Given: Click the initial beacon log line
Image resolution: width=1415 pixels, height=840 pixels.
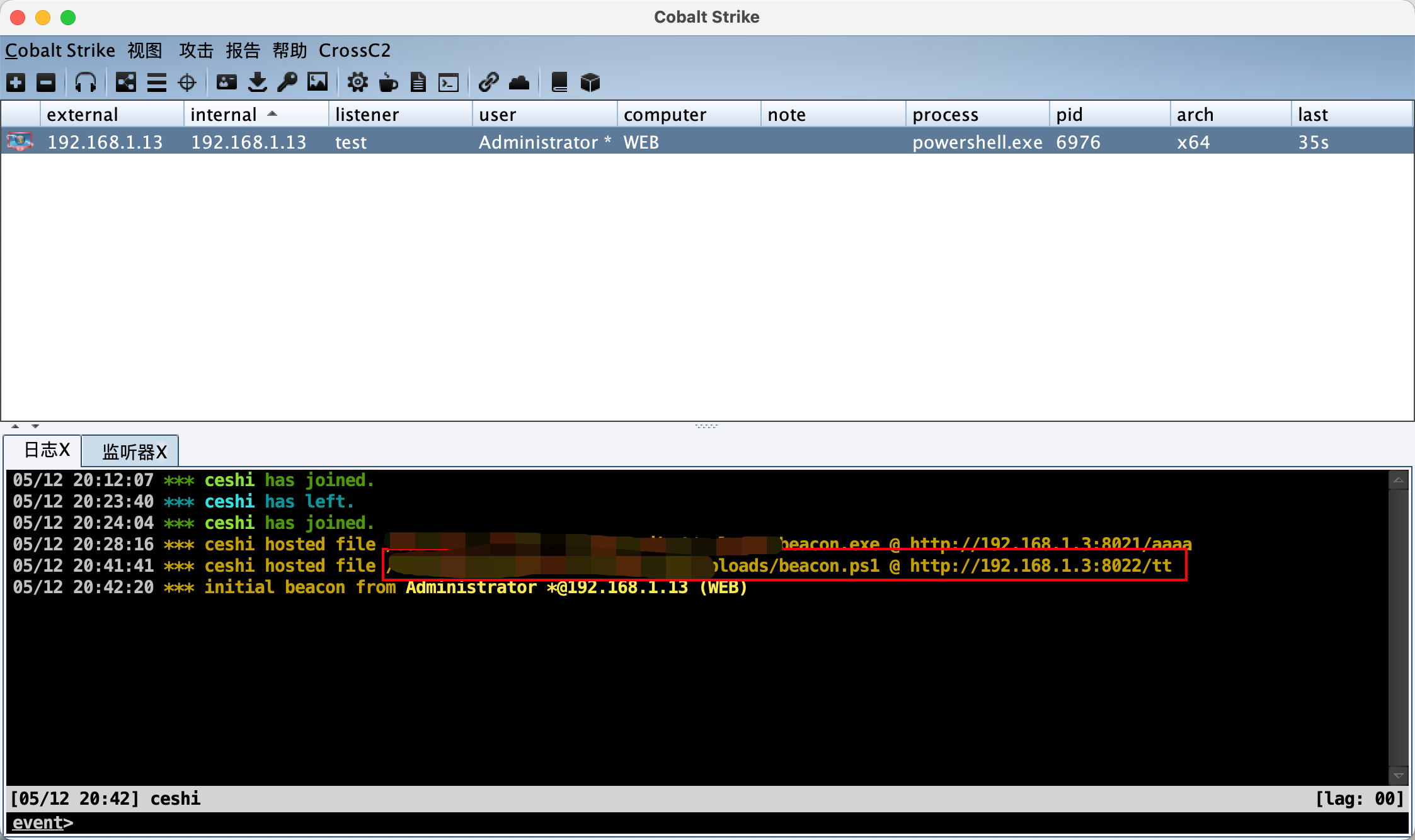Looking at the screenshot, I should coord(380,587).
